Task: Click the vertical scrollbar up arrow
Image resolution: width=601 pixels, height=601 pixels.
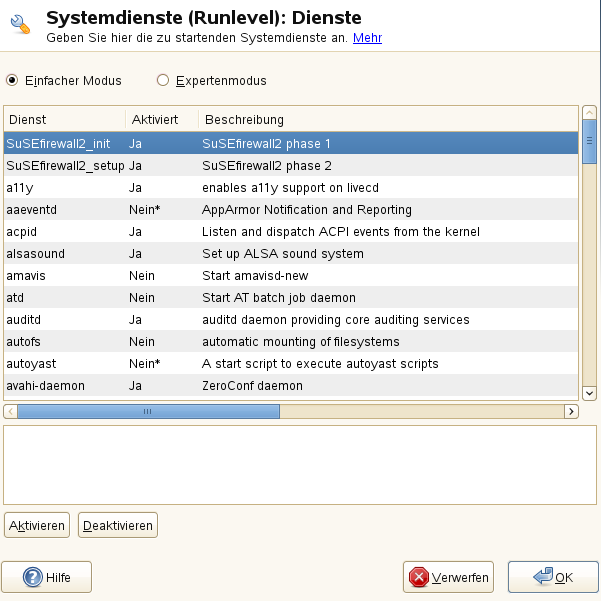Action: tap(589, 113)
